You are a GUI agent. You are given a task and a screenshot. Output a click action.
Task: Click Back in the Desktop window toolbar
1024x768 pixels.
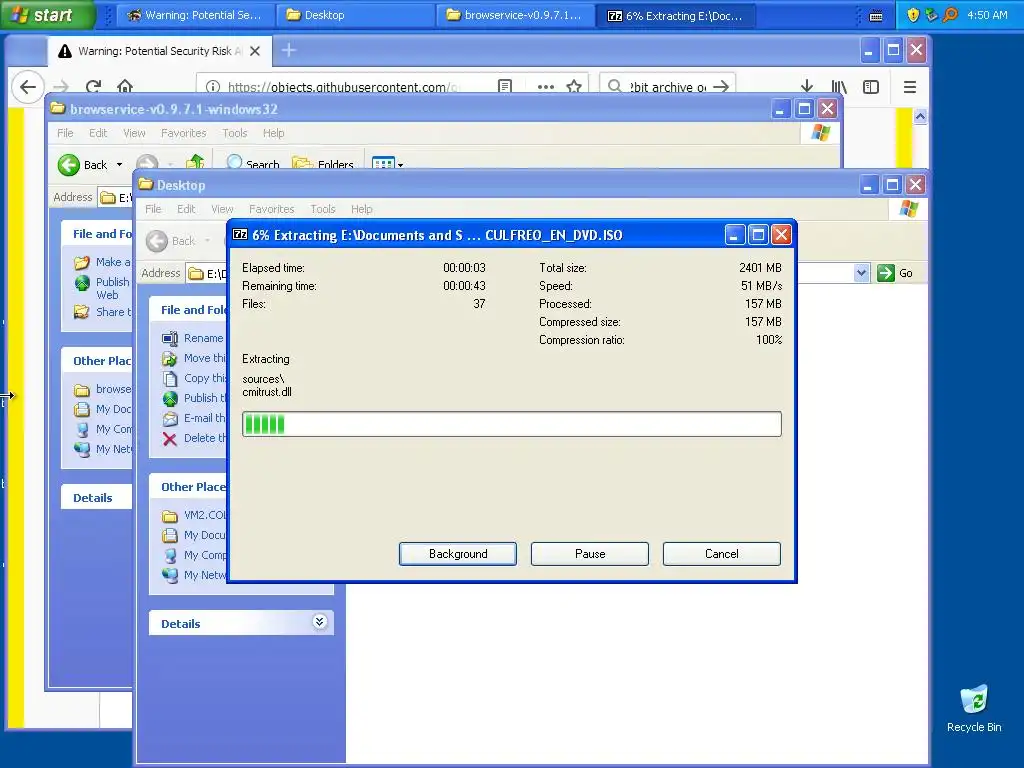click(x=171, y=241)
